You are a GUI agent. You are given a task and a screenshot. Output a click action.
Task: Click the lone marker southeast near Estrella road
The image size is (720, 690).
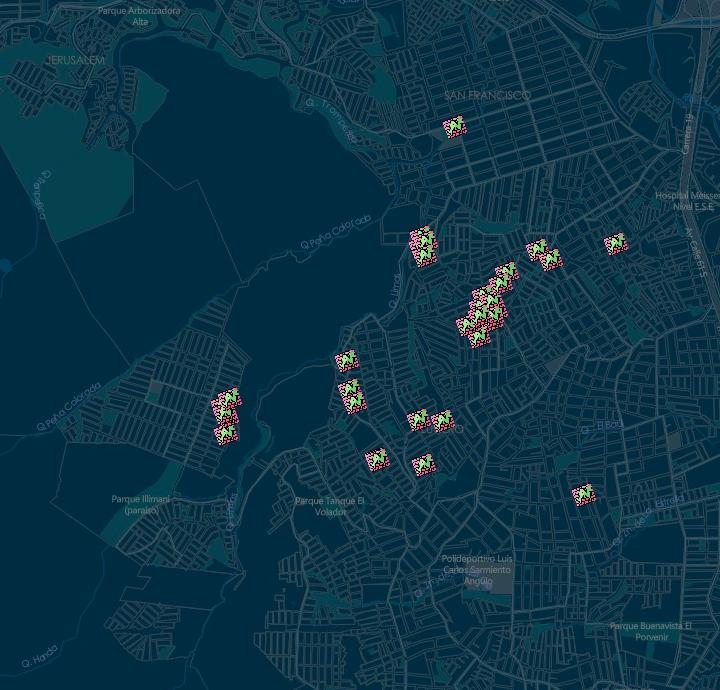pos(584,495)
